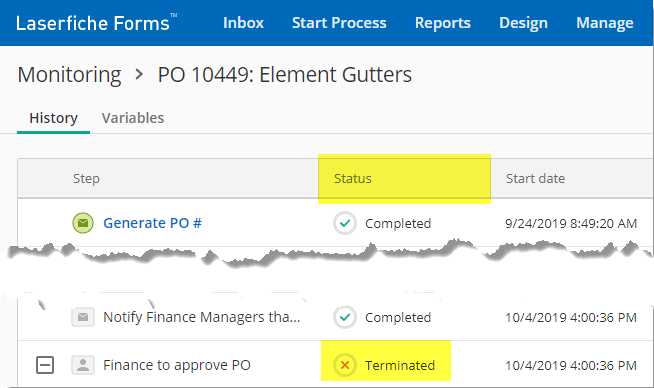Click the user task icon for Finance to approve PO
This screenshot has width=654, height=388.
(x=83, y=365)
